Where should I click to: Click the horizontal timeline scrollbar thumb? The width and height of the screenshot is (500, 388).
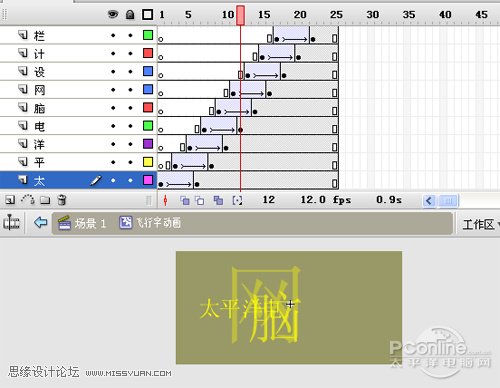point(449,201)
